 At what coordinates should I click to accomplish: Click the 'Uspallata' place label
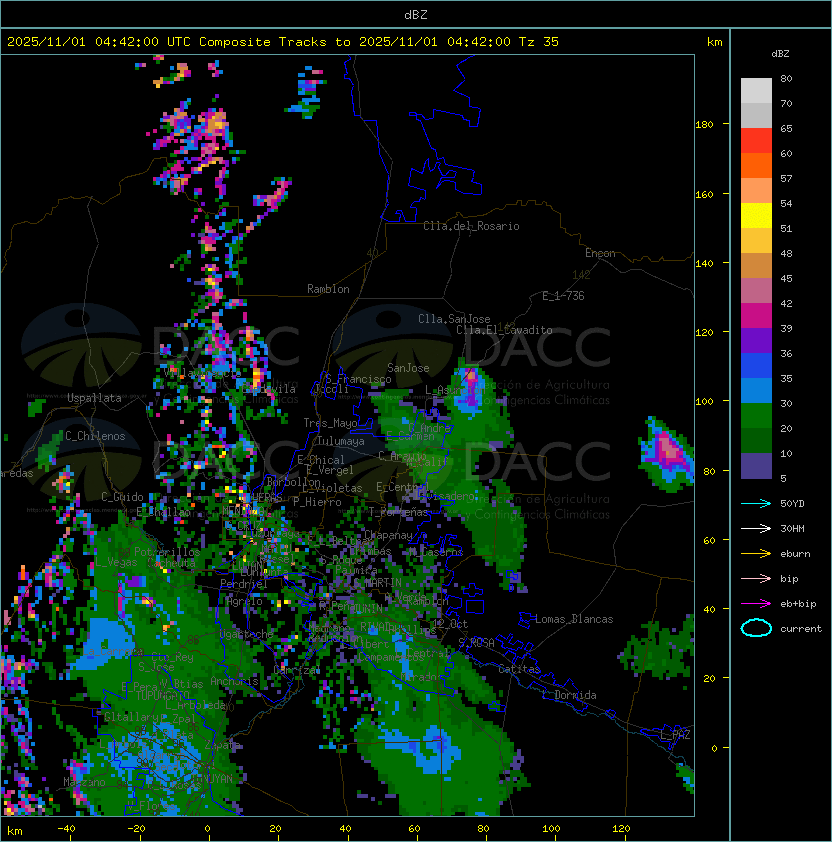(x=94, y=398)
